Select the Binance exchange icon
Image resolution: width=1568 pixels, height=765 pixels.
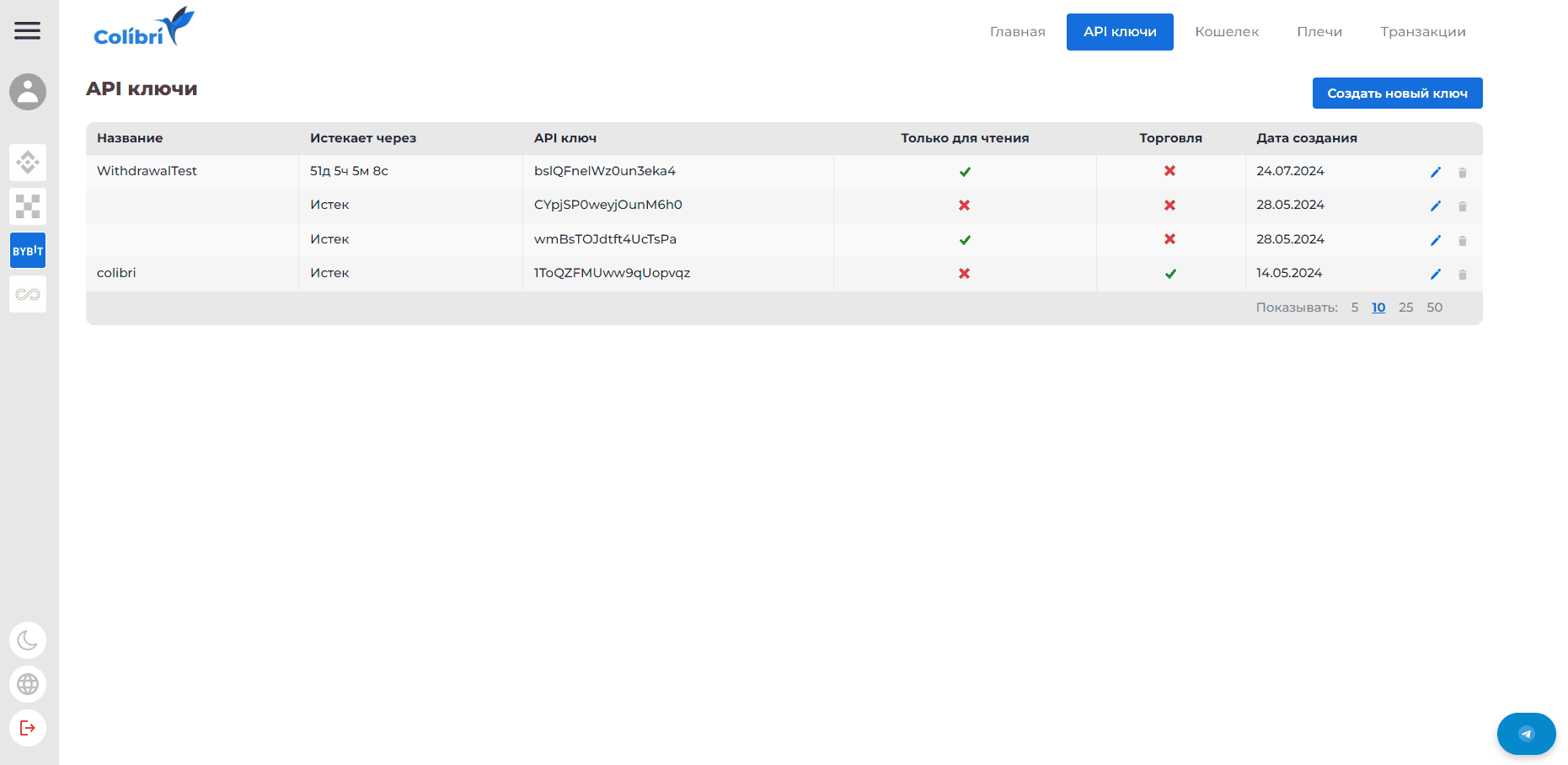pos(28,163)
